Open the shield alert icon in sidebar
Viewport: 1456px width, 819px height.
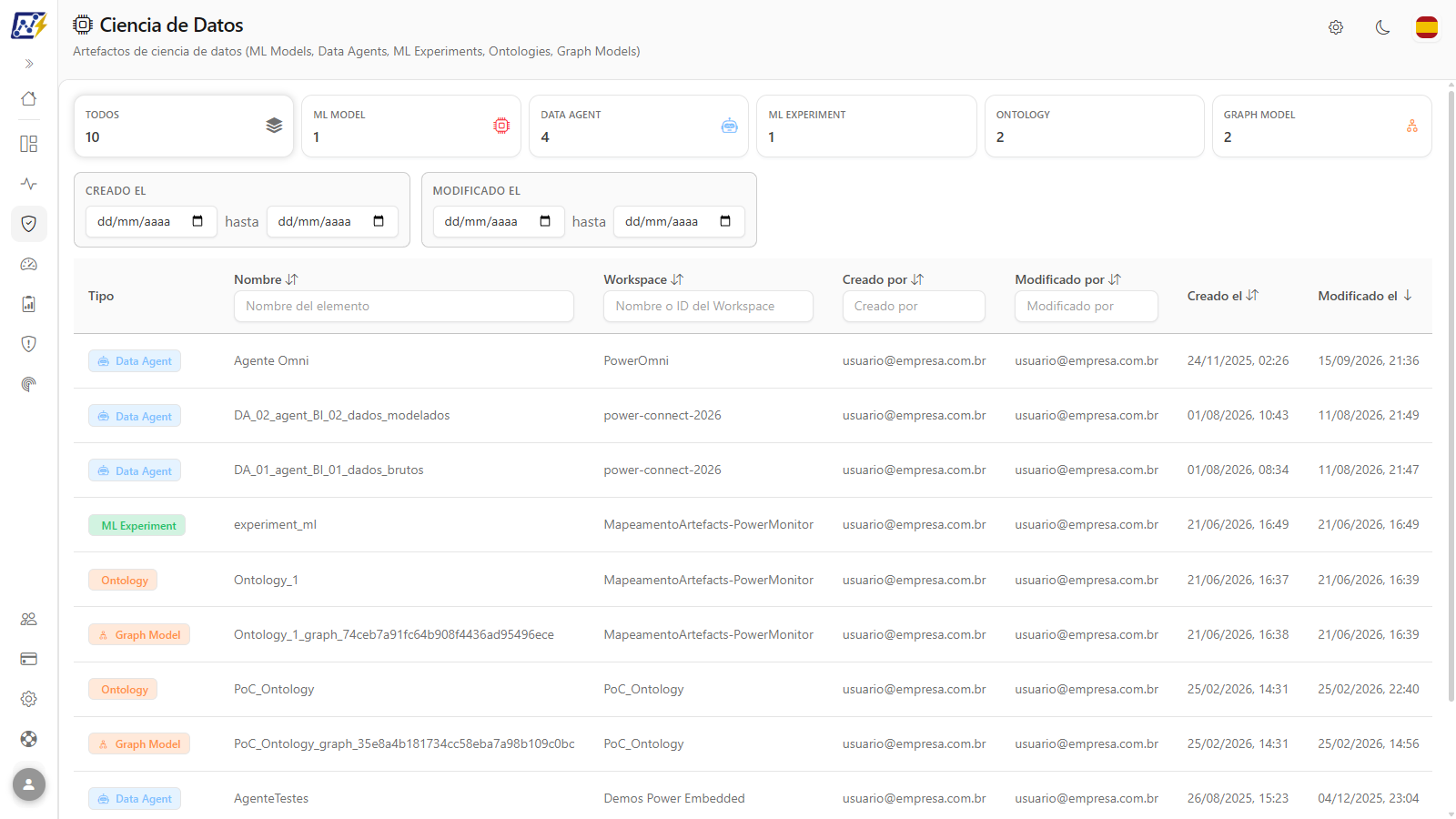click(29, 344)
